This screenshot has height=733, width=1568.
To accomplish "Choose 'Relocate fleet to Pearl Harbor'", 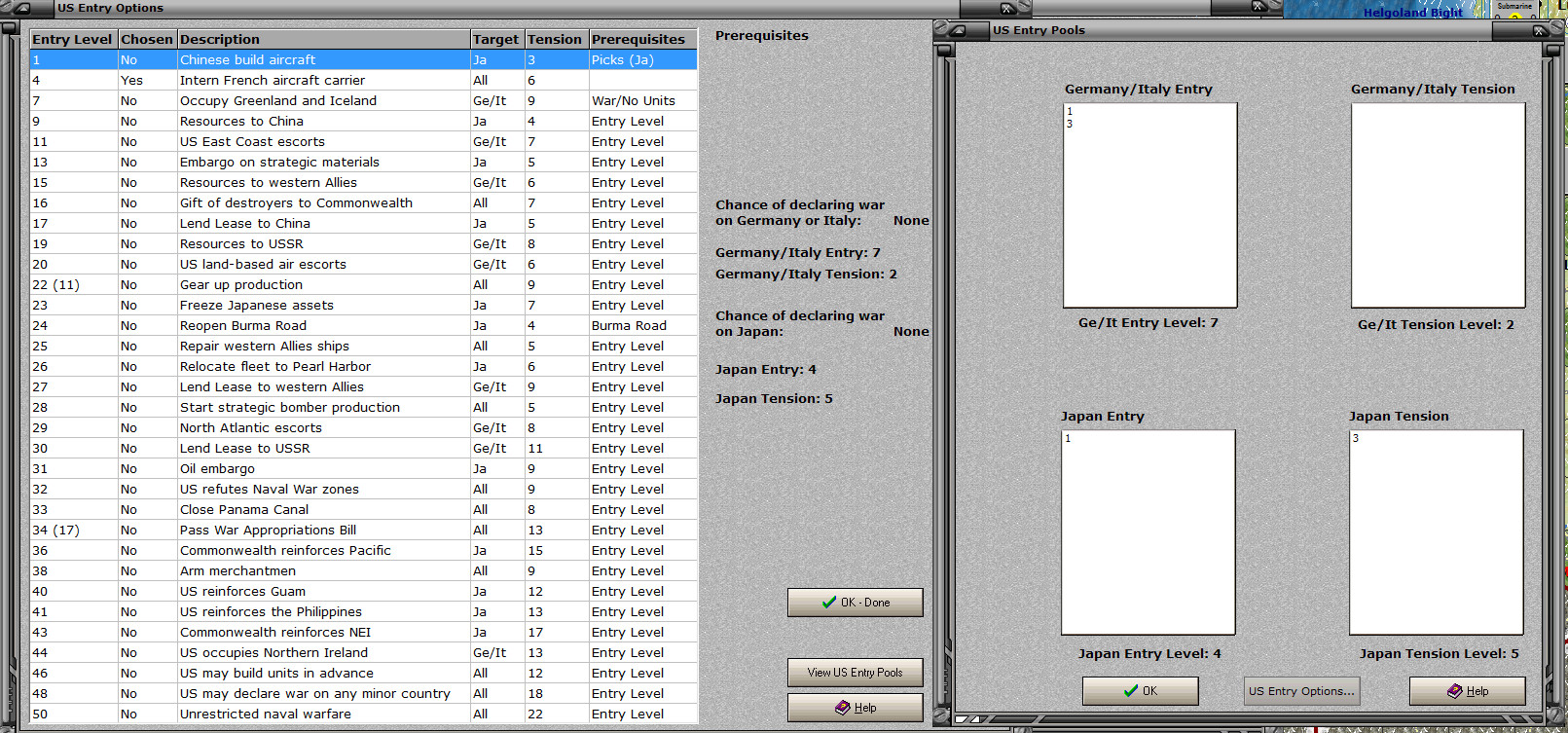I will pos(364,366).
